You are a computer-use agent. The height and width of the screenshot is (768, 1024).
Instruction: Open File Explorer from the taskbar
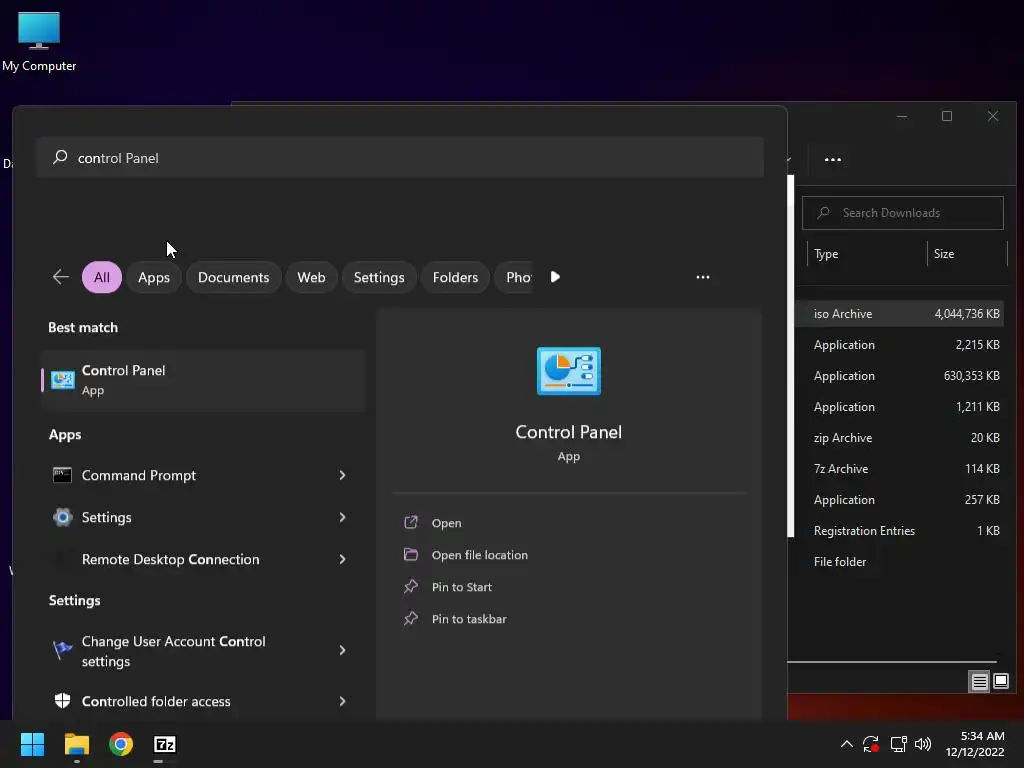point(76,744)
